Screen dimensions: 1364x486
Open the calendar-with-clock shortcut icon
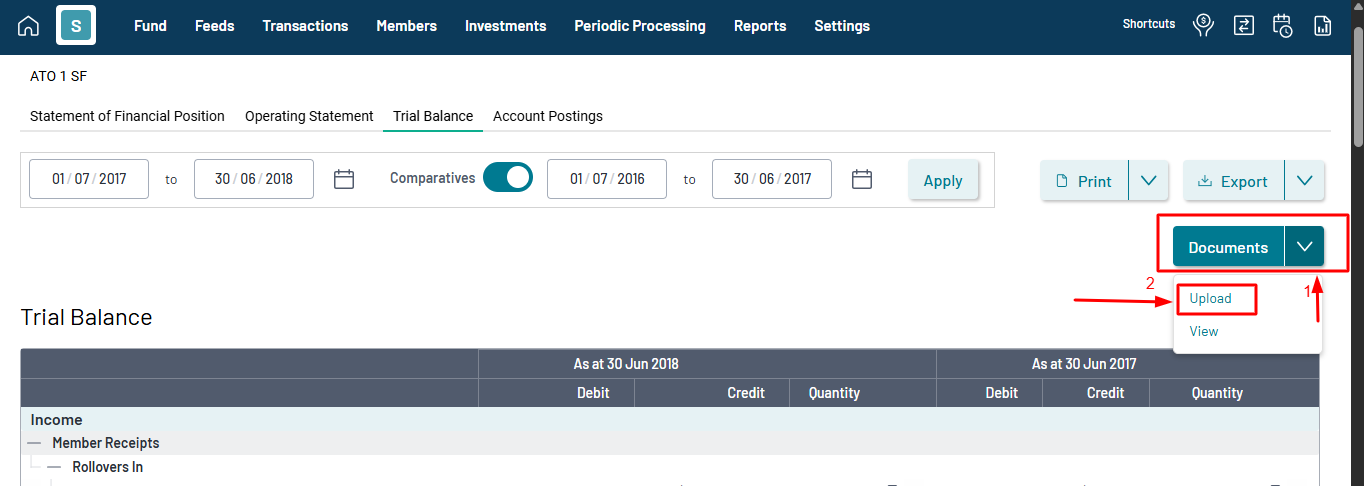click(x=1283, y=26)
